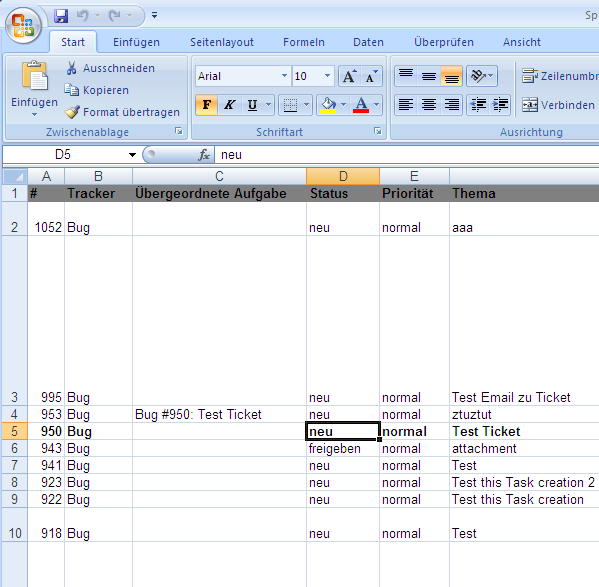Open the Schriftart dialog launcher

pyautogui.click(x=377, y=131)
